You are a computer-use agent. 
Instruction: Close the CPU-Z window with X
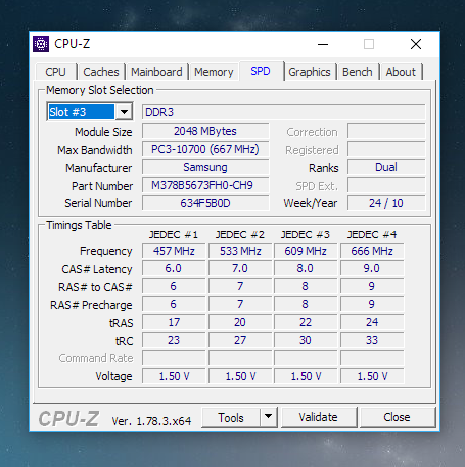[x=416, y=44]
